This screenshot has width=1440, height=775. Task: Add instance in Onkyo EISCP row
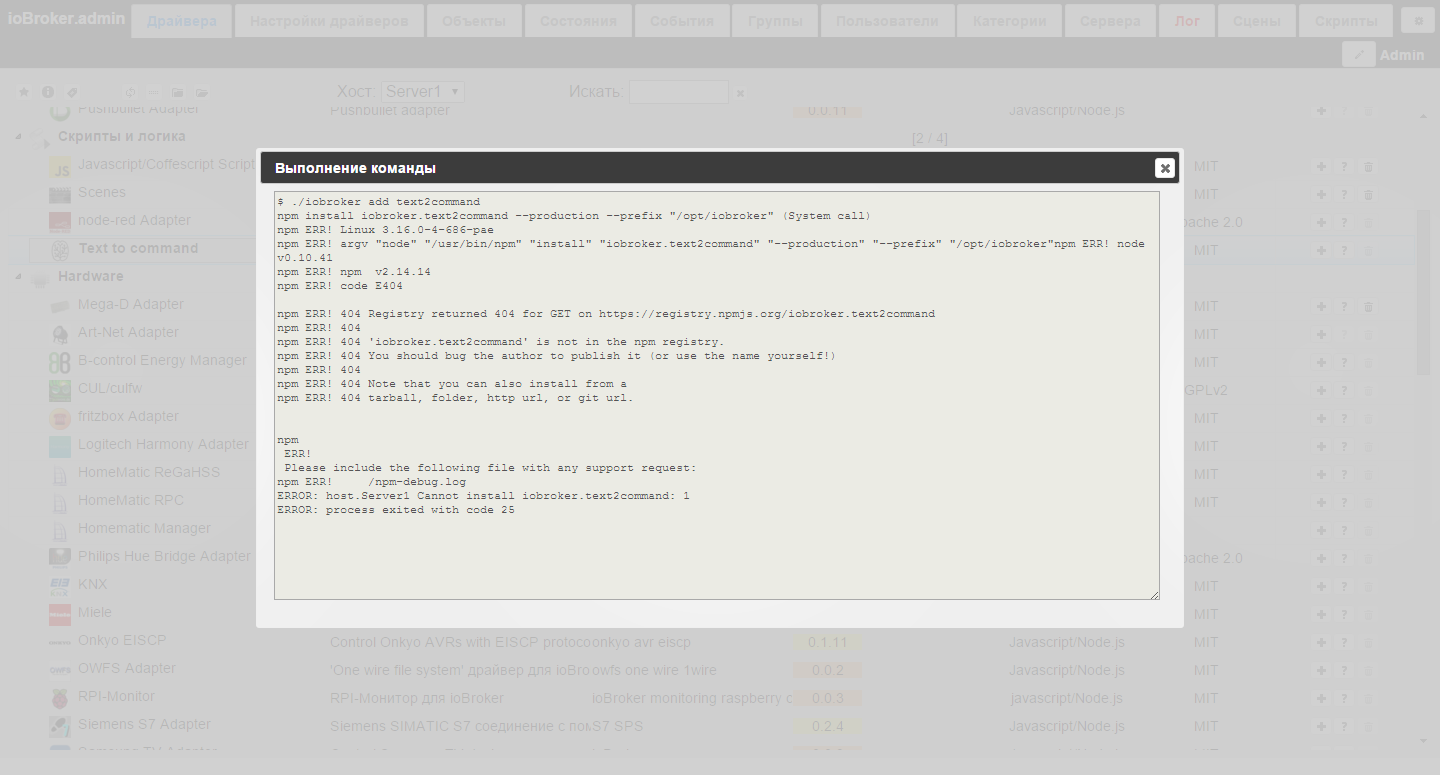[x=1321, y=642]
